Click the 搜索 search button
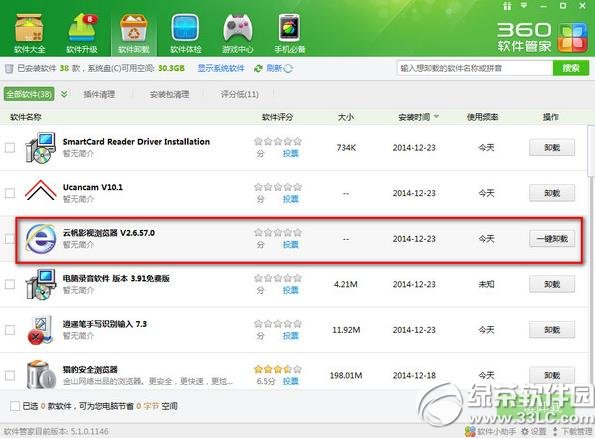 [x=571, y=68]
